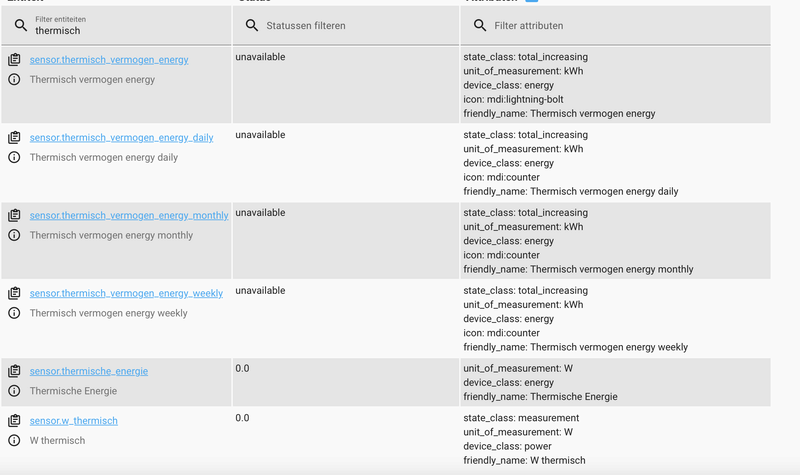The image size is (800, 475).
Task: Copy entity ID of sensor.thermisch_vermogen_energy
Action: [14, 60]
